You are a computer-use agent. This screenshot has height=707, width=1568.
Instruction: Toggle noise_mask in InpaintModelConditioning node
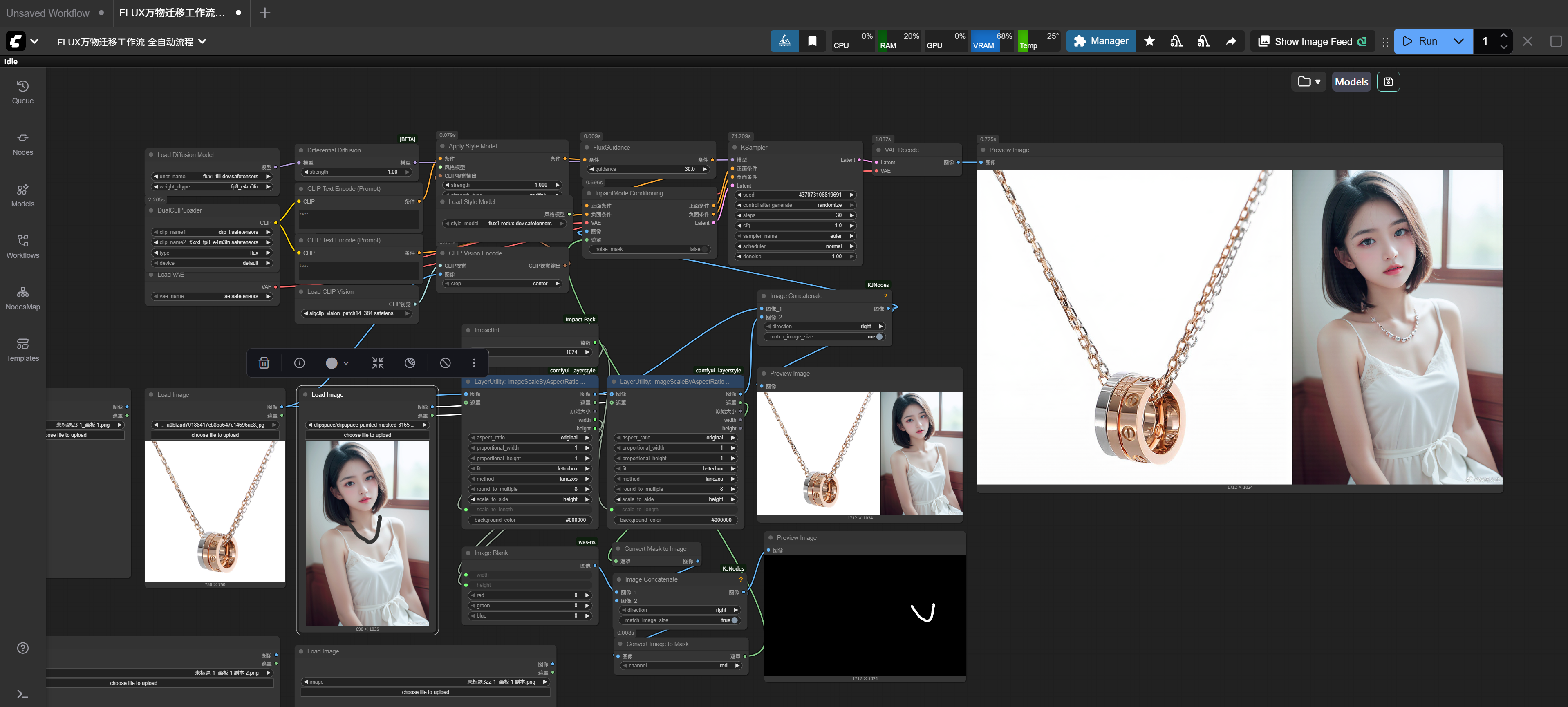pyautogui.click(x=704, y=249)
